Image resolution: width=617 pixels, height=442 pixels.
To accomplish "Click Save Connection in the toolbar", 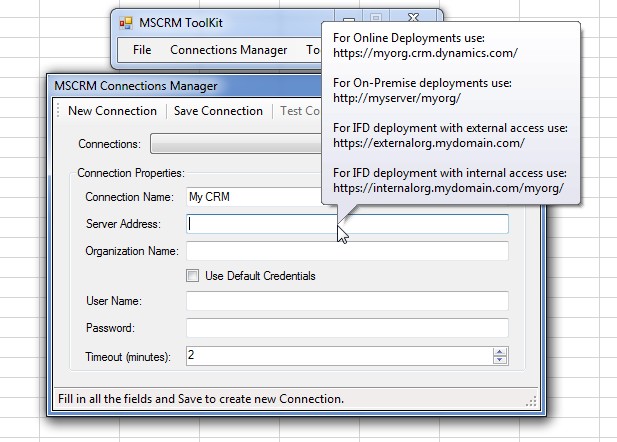I will tap(218, 111).
